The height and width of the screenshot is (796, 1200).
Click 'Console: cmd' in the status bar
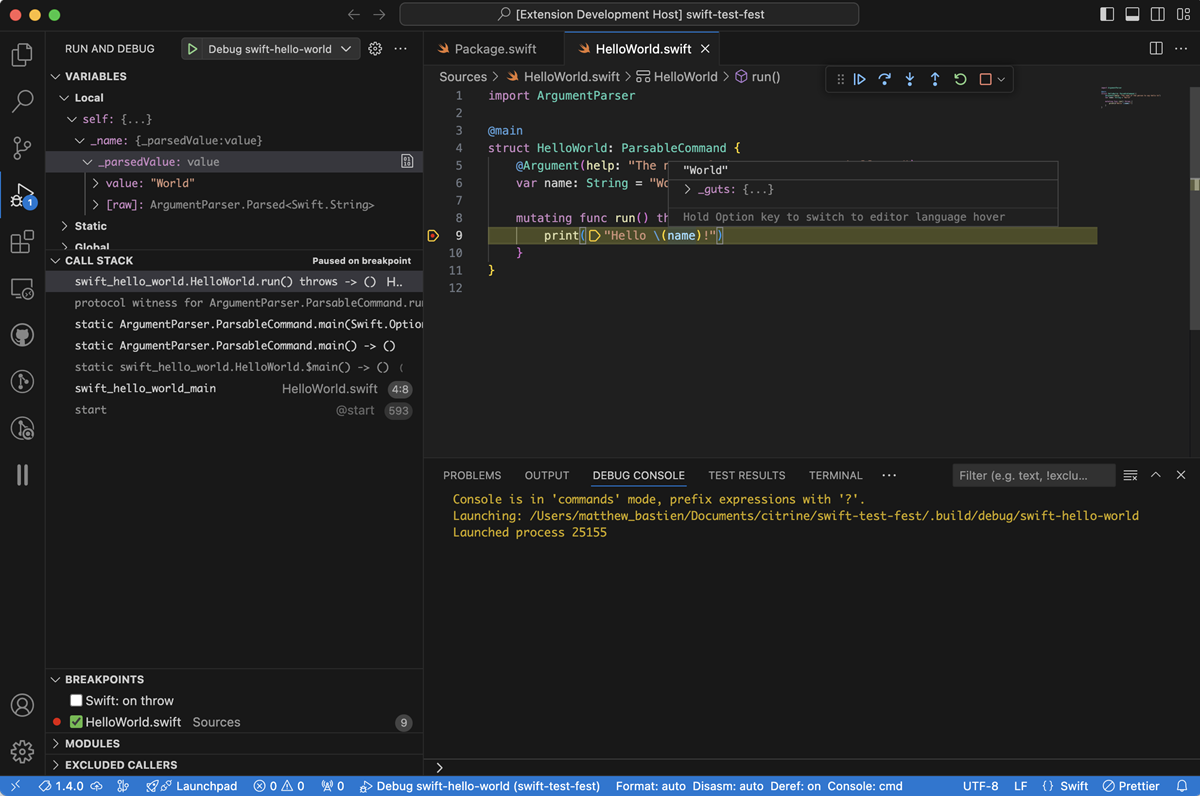coord(867,786)
